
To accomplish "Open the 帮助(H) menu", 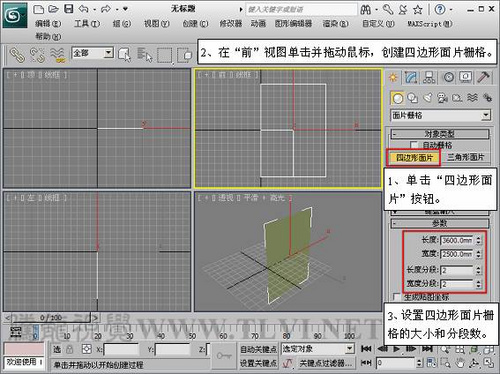I will pyautogui.click(x=48, y=36).
